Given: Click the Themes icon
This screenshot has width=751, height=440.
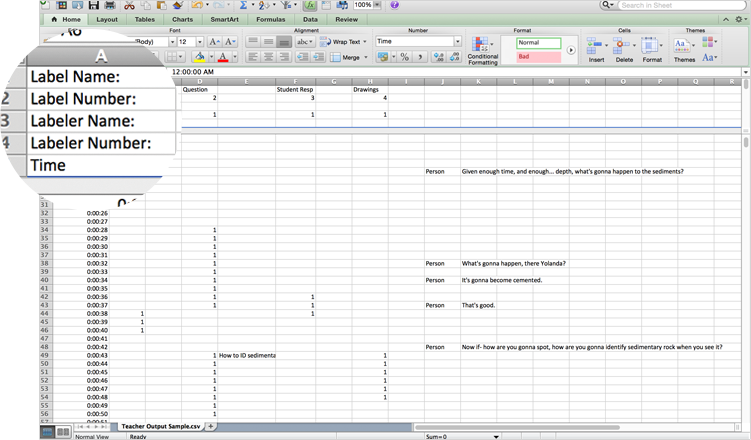Looking at the screenshot, I should tap(684, 49).
